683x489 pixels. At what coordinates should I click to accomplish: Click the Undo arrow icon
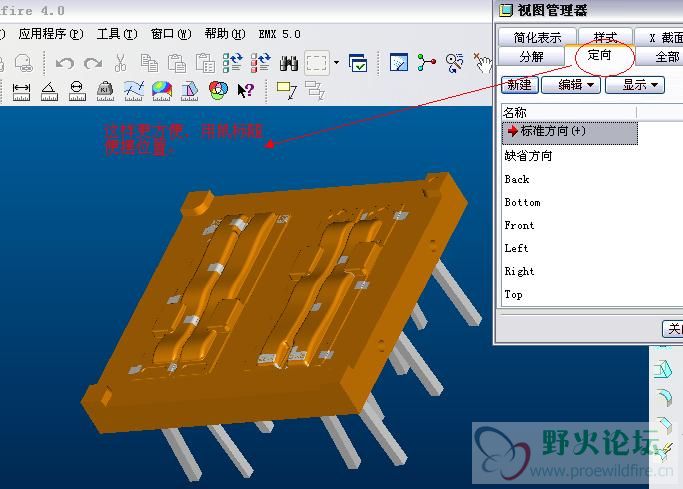point(65,64)
